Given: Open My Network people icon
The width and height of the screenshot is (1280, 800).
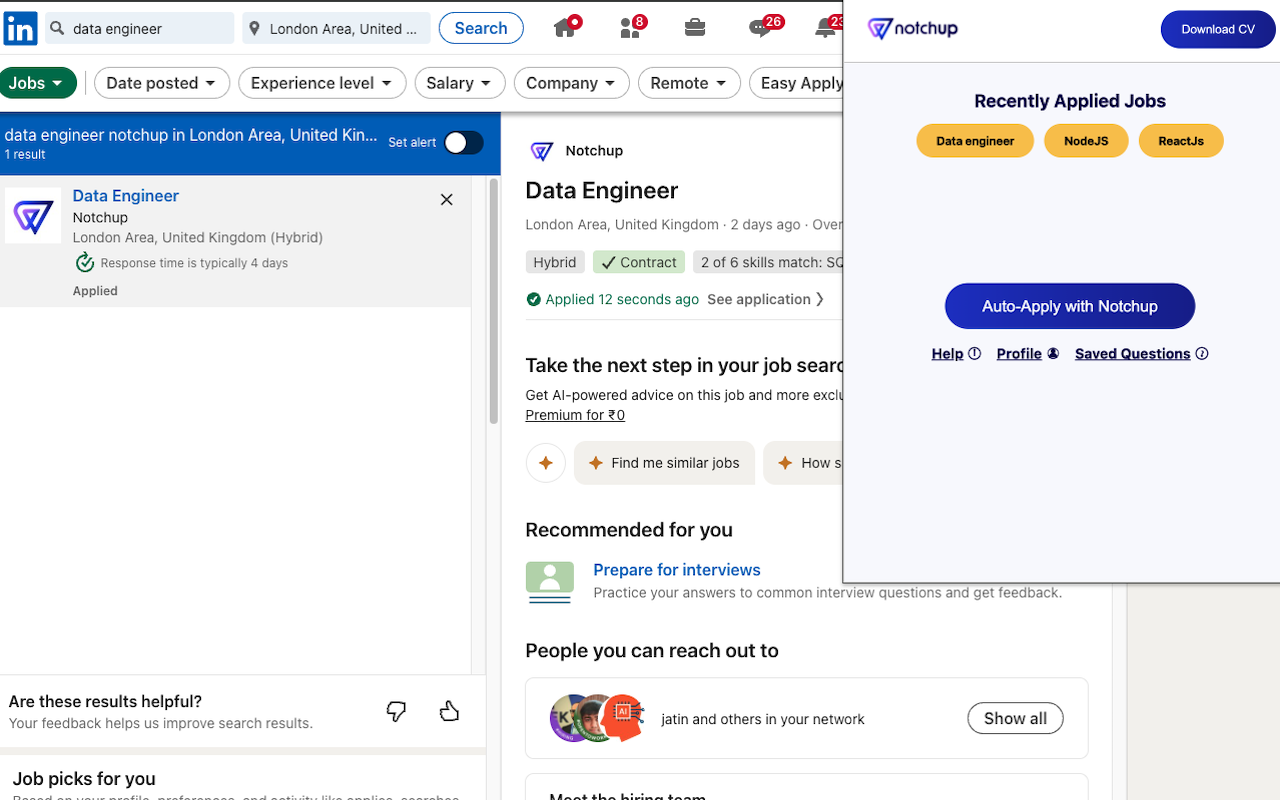Looking at the screenshot, I should pyautogui.click(x=631, y=28).
